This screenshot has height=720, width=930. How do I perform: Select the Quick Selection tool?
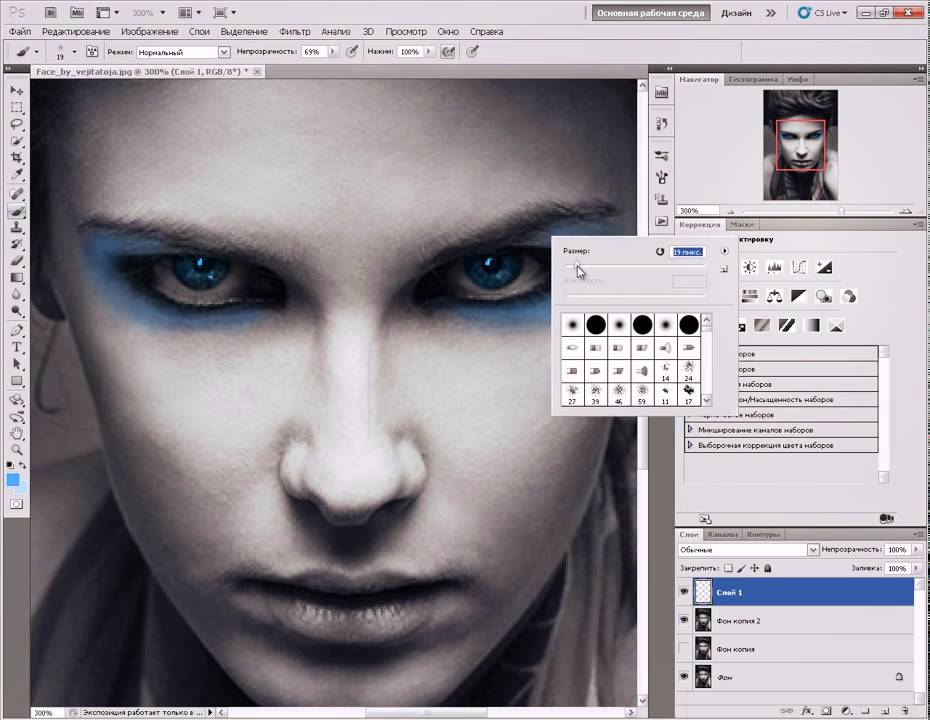pos(17,141)
